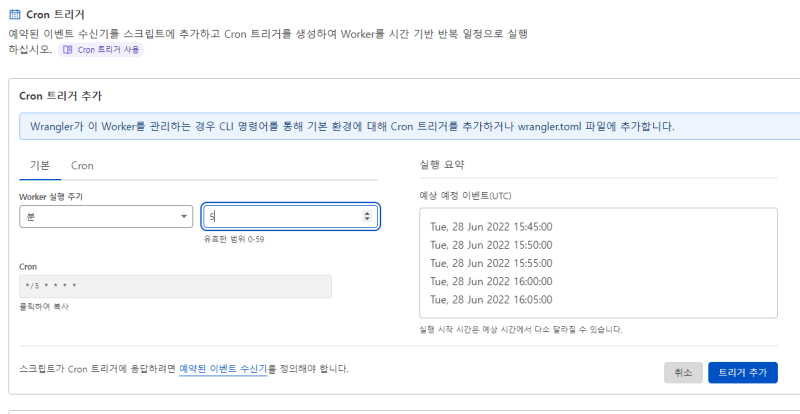This screenshot has width=800, height=414.
Task: Click the 실행 요약 section heading
Action: (442, 165)
